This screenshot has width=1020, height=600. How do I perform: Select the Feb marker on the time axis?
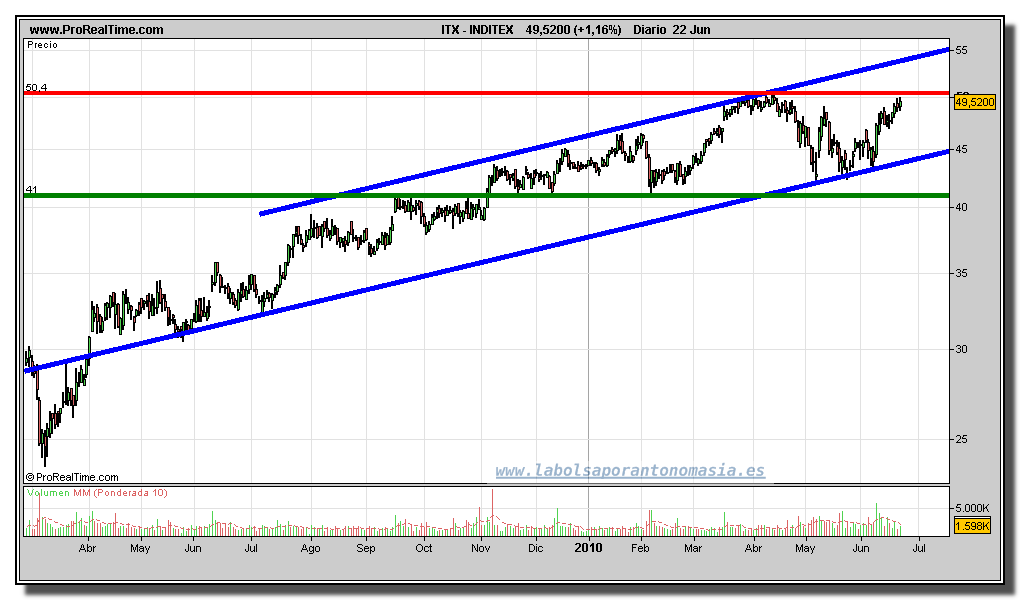coord(641,549)
